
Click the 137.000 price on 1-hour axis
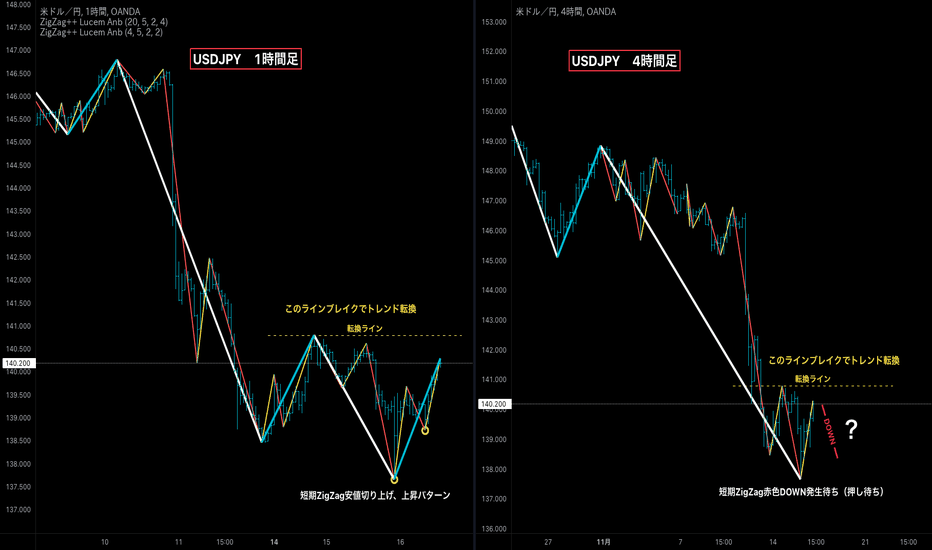click(18, 510)
